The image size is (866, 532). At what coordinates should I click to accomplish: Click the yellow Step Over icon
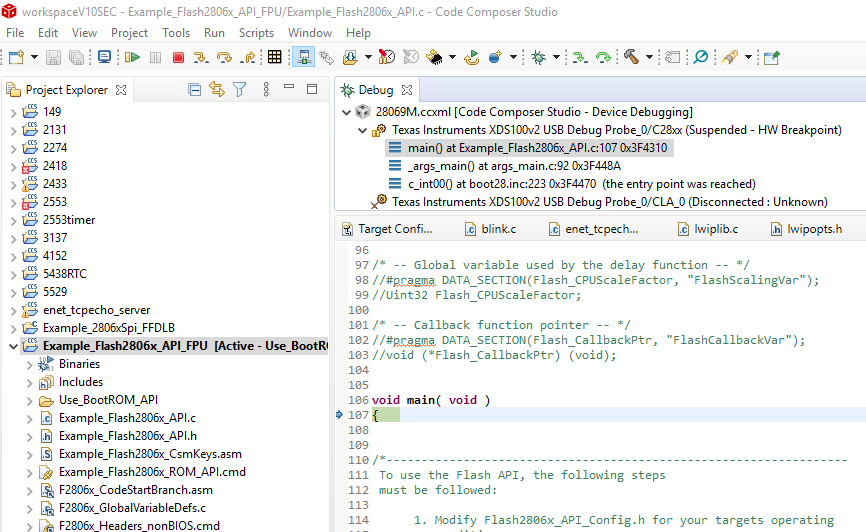pos(224,57)
